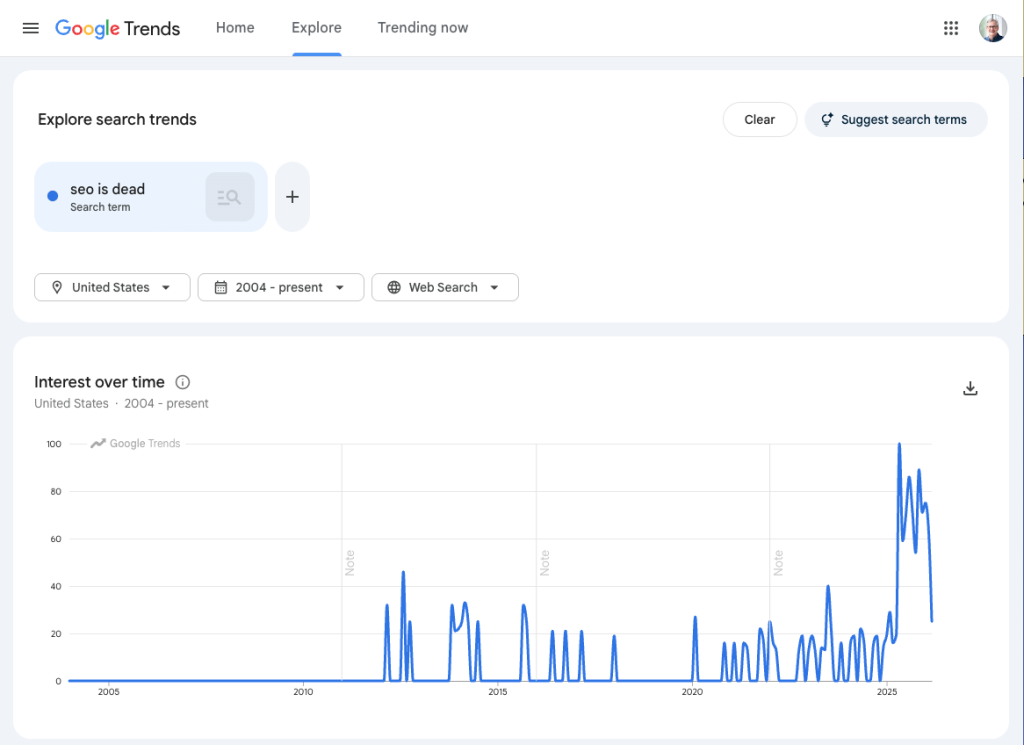Image resolution: width=1024 pixels, height=745 pixels.
Task: Switch to the Trending now tab
Action: tap(422, 28)
